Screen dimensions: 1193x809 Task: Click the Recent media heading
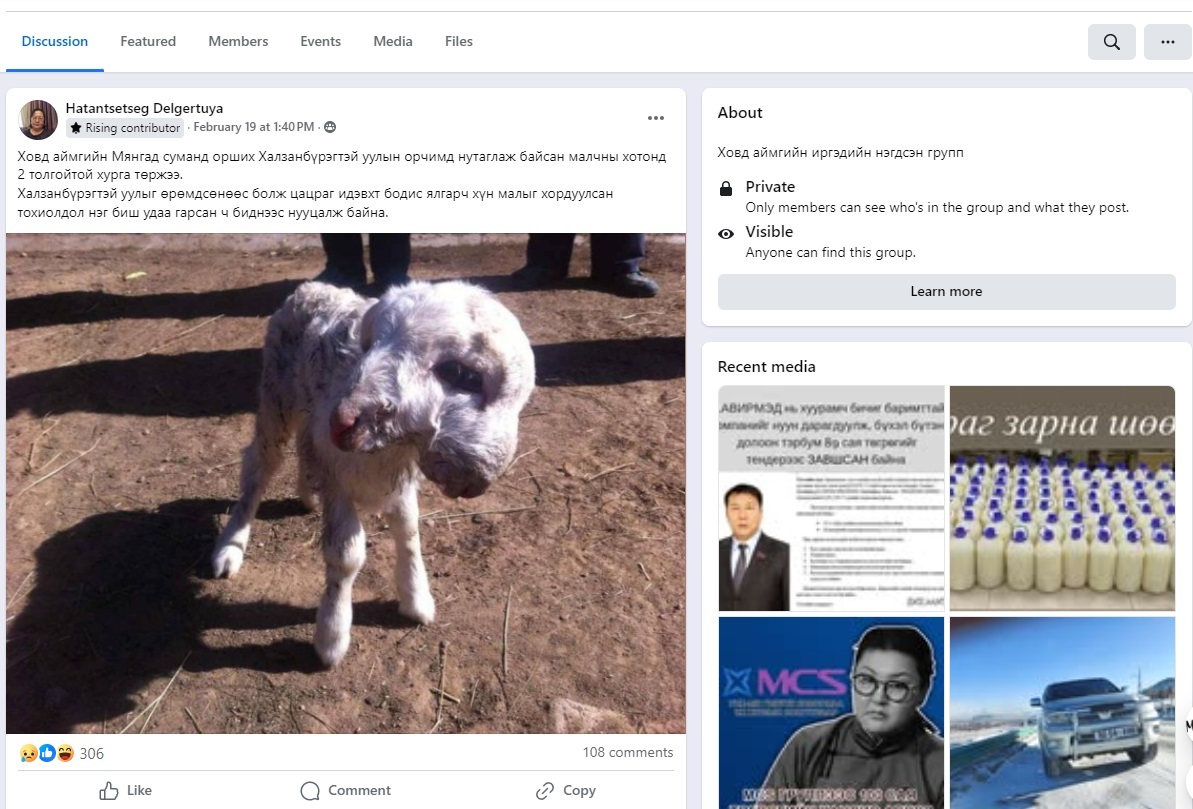pyautogui.click(x=766, y=367)
